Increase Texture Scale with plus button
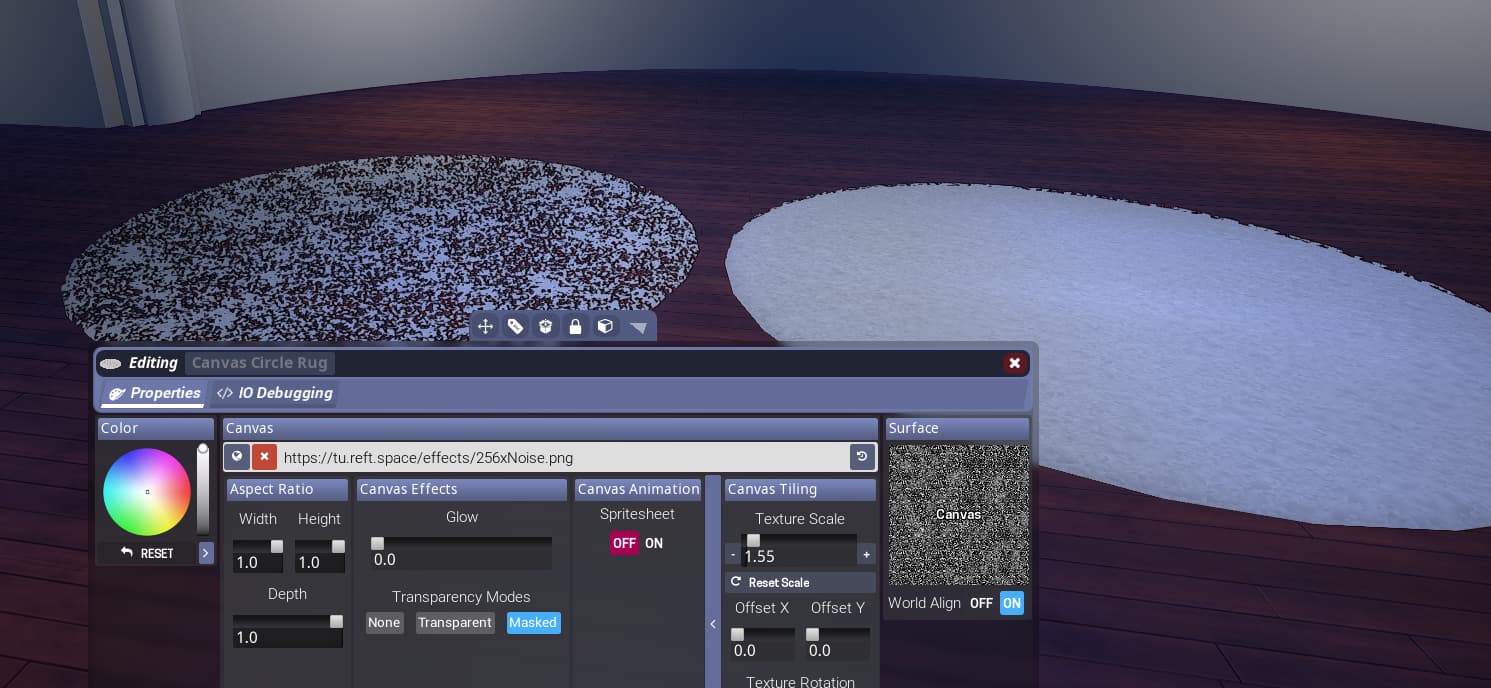The image size is (1491, 688). (866, 554)
